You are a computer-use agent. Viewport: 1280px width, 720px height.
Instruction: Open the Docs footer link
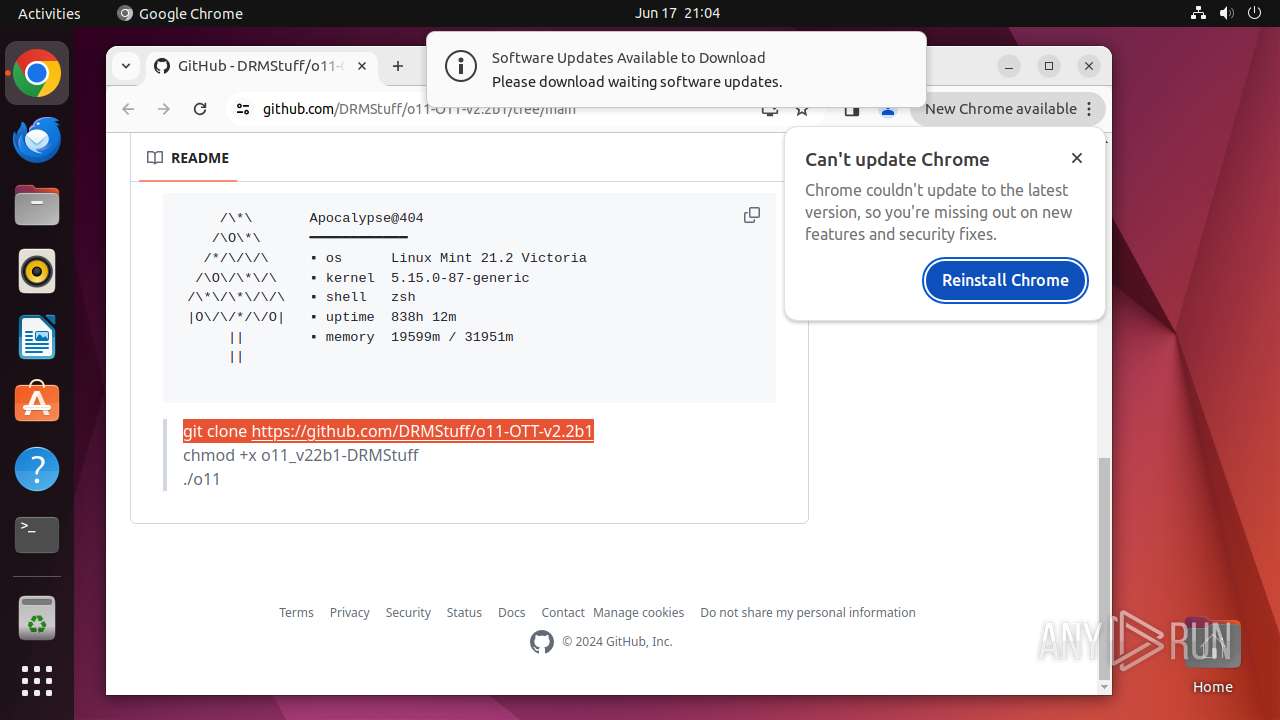click(512, 612)
